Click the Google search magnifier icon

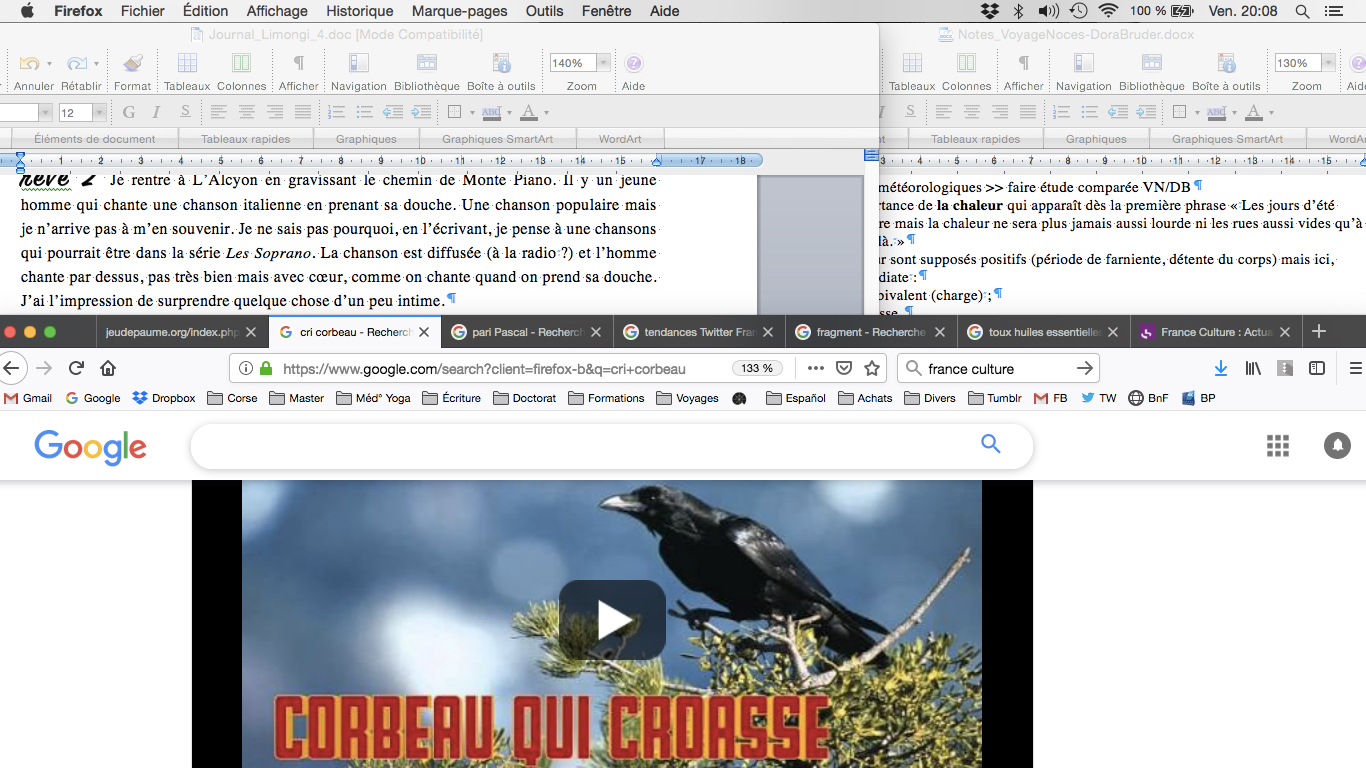click(990, 444)
